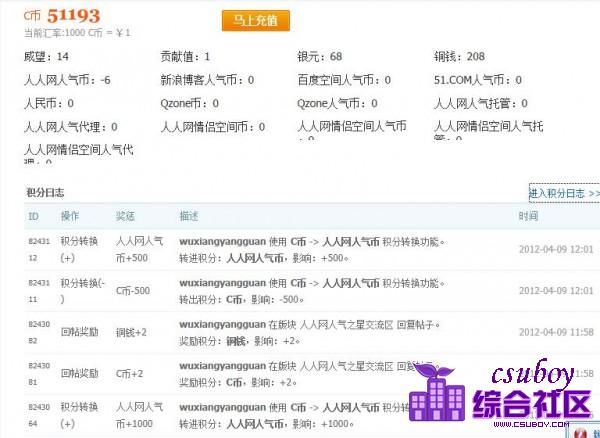600x438 pixels.
Task: Click the 人人网人气币+500 reward cell
Action: (138, 249)
